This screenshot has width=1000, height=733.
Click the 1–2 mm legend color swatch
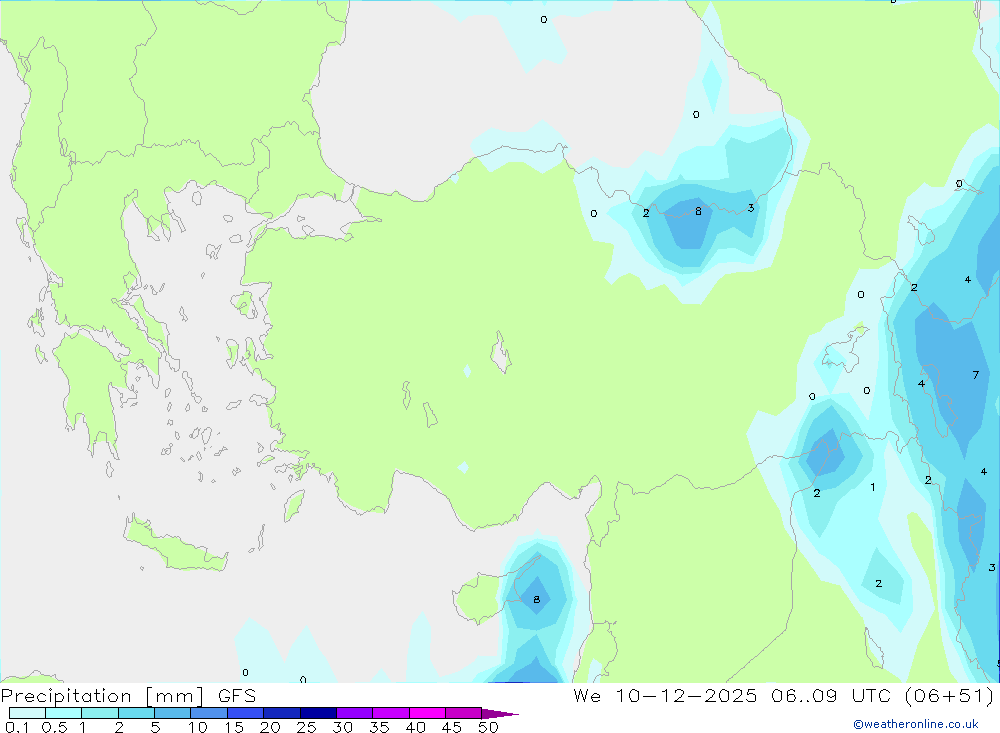click(100, 713)
